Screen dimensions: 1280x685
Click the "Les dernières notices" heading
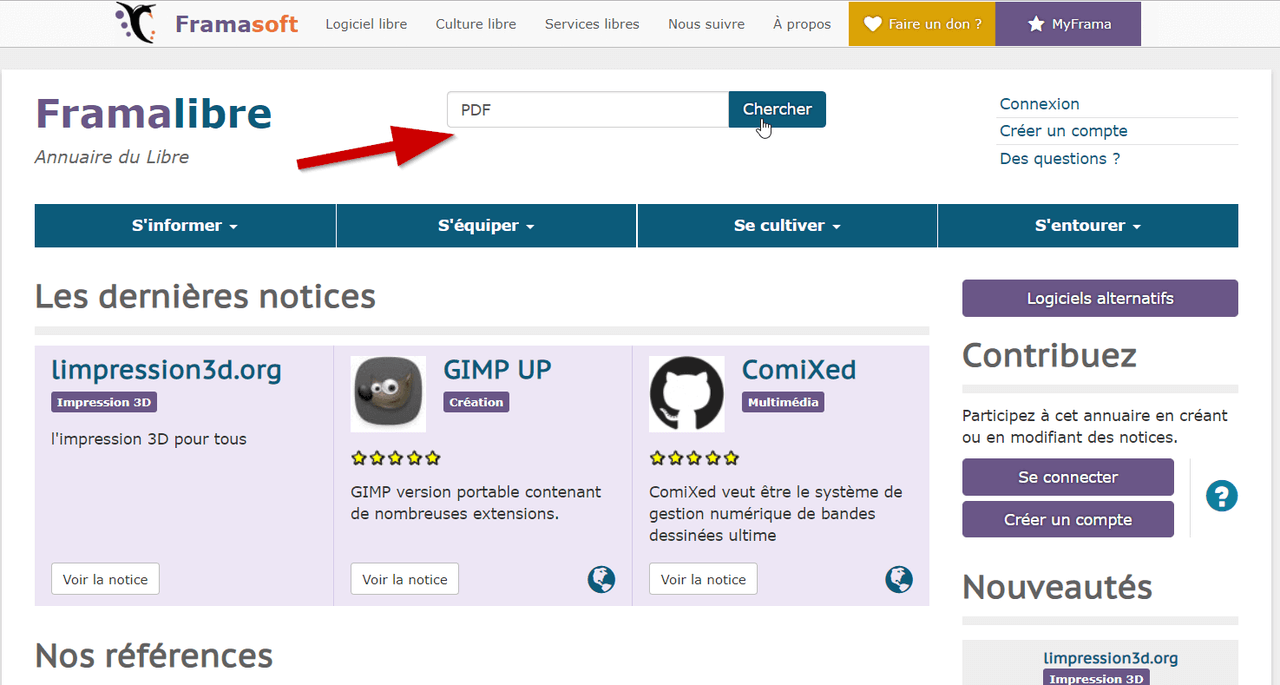205,296
